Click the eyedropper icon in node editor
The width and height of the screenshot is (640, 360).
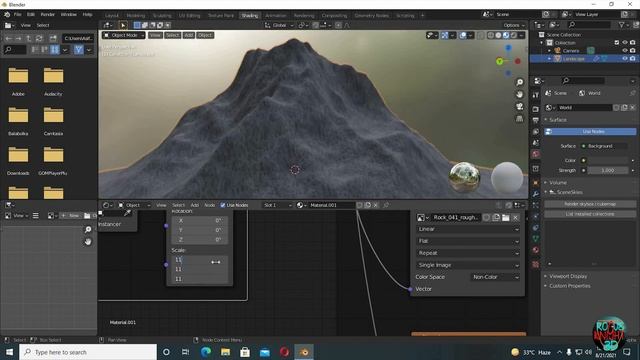127,213
